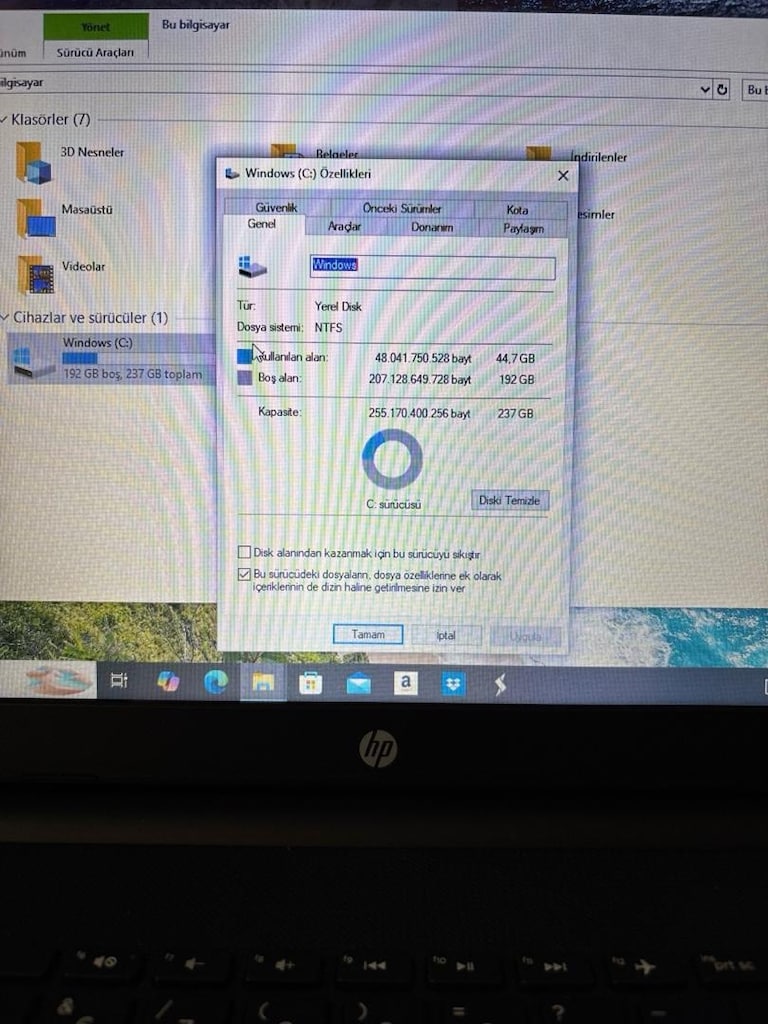
Task: Click the 'NTFS' file system value
Action: coord(328,327)
